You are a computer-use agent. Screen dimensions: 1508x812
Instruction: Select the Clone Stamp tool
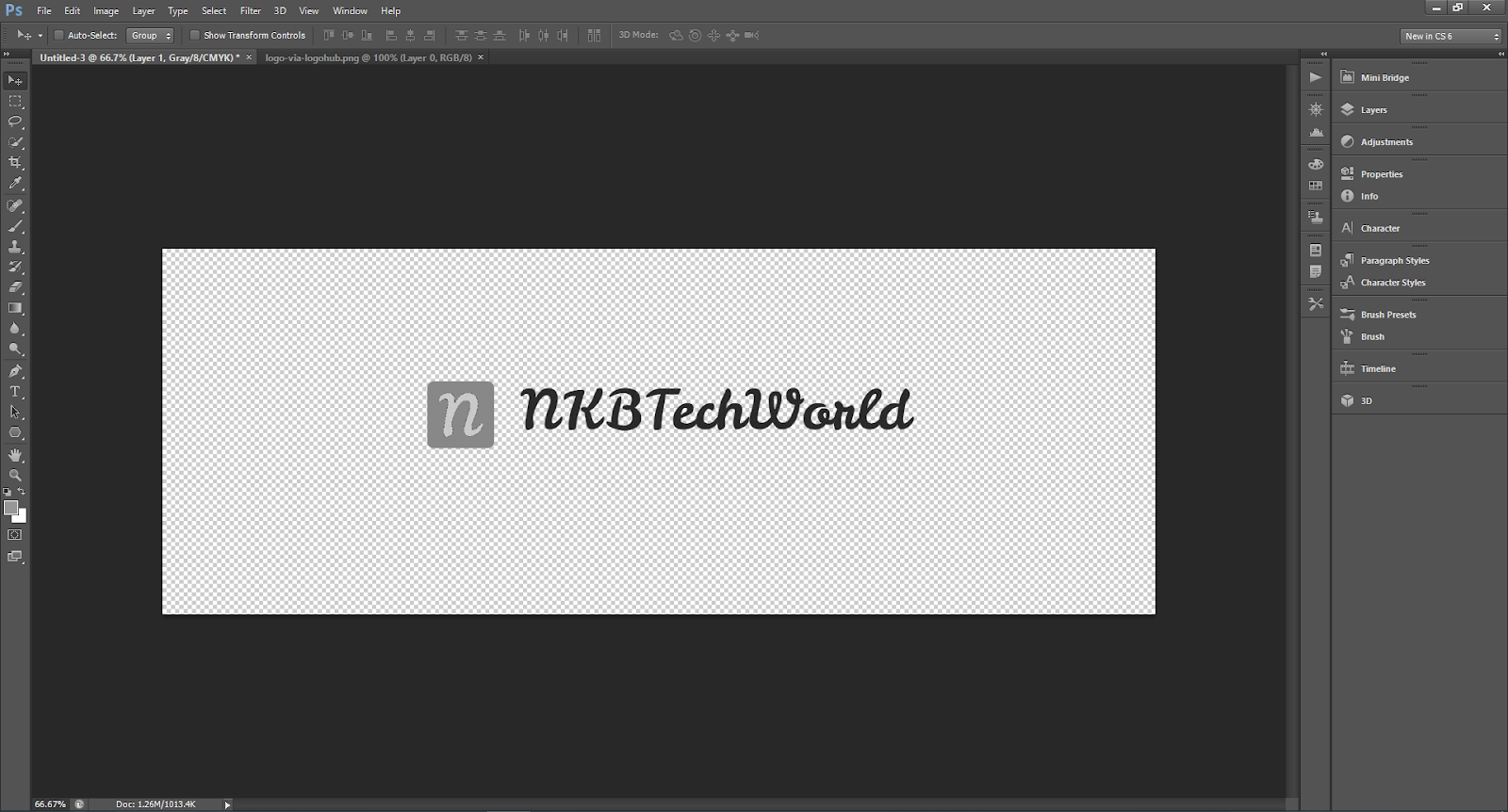pyautogui.click(x=15, y=247)
